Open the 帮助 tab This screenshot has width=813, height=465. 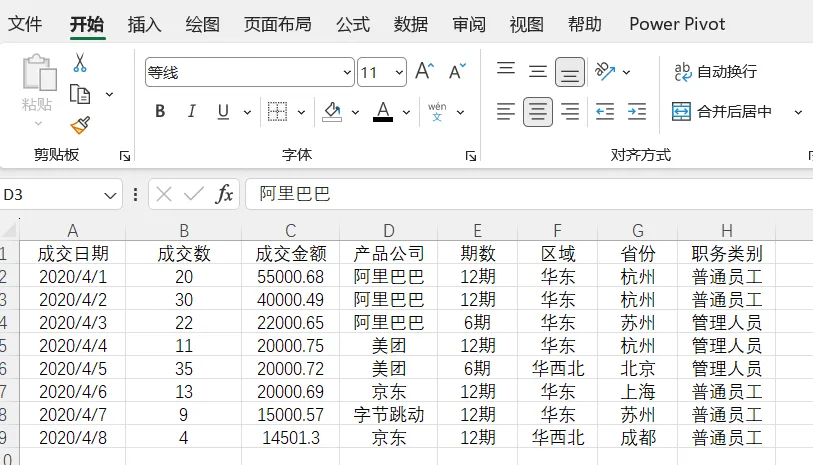(584, 24)
